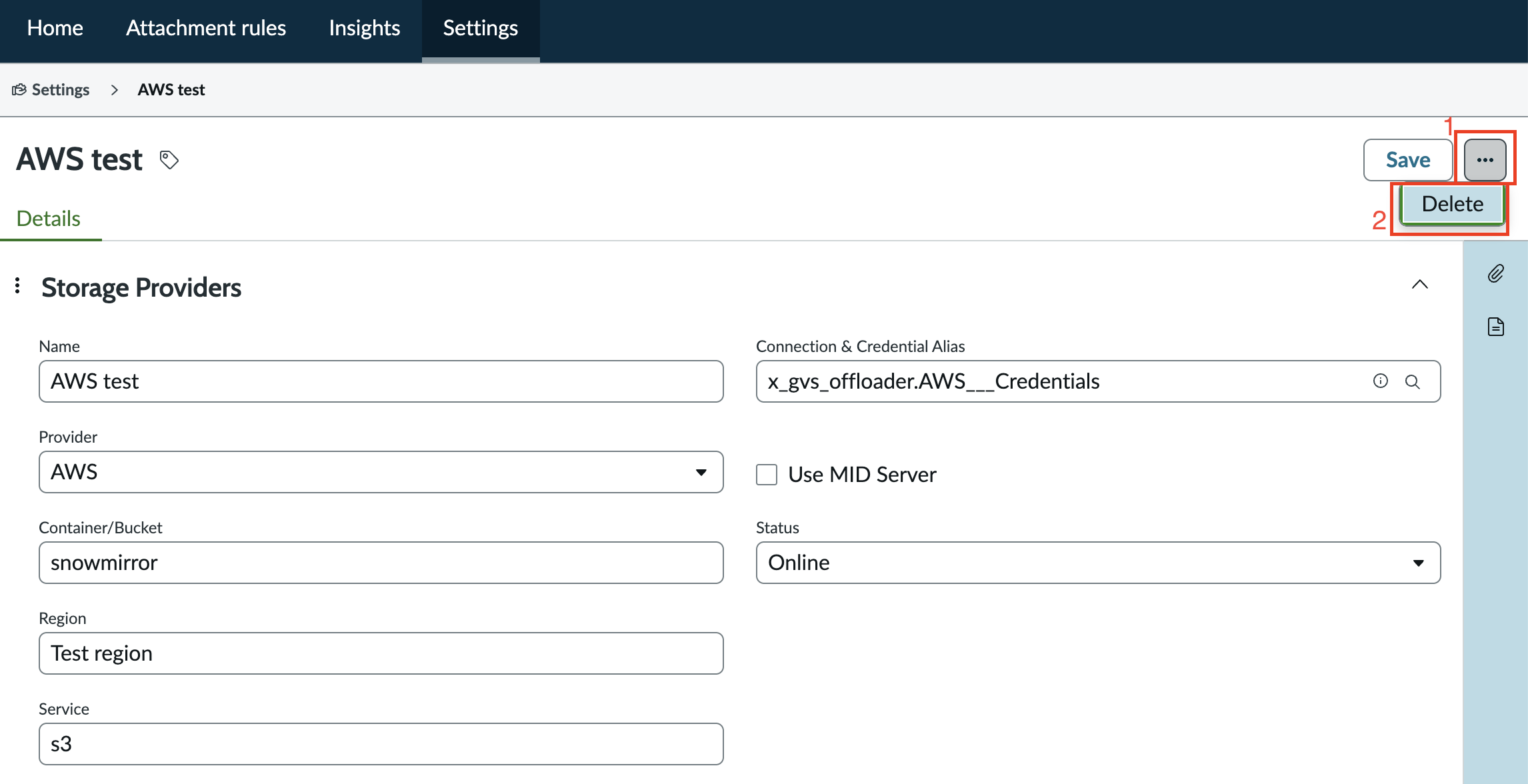Image resolution: width=1528 pixels, height=784 pixels.
Task: Click the Storage Providers section heading
Action: coord(141,287)
